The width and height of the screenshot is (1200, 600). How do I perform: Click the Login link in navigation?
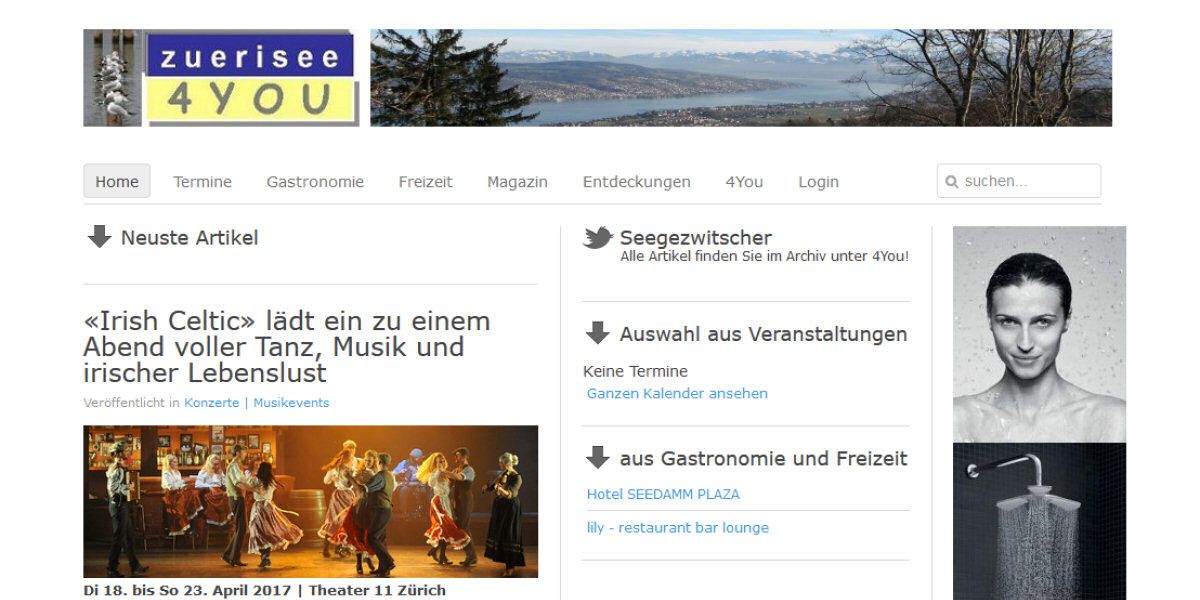[818, 182]
